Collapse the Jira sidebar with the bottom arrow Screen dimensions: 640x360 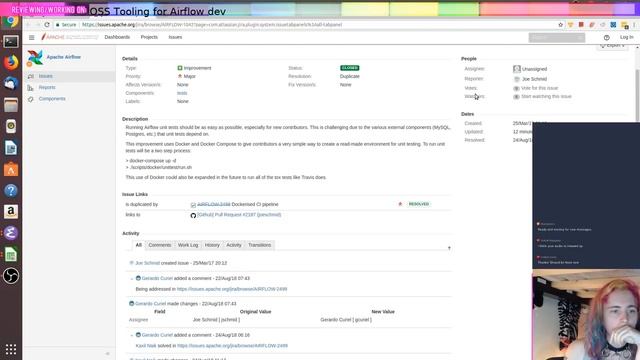pyautogui.click(x=108, y=353)
